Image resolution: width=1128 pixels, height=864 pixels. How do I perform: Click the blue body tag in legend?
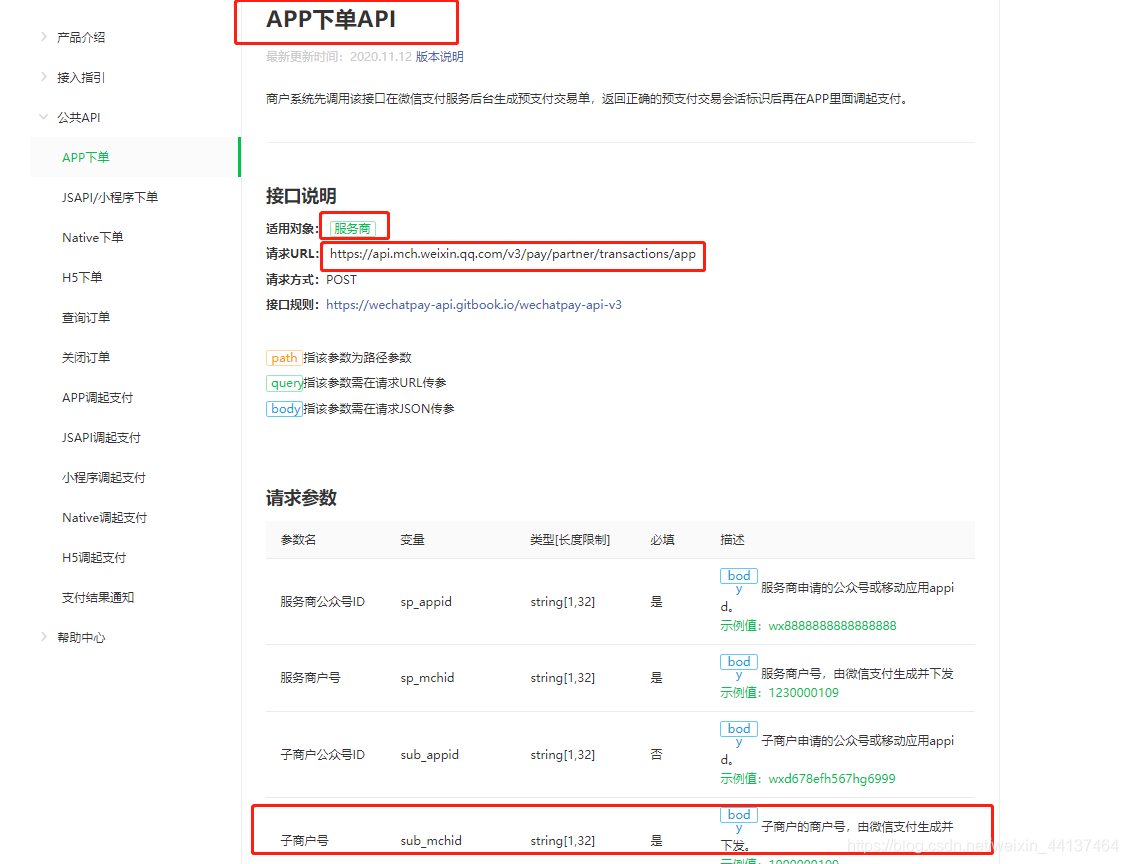click(284, 409)
